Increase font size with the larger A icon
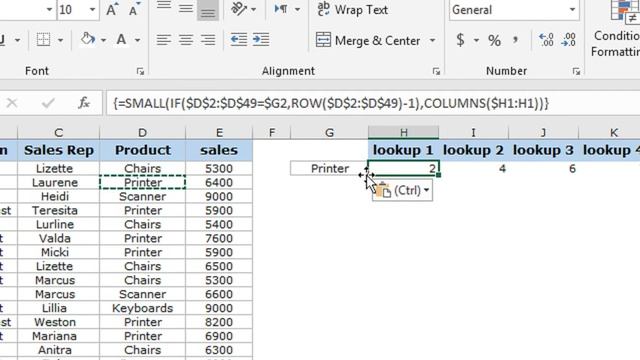This screenshot has height=360, width=640. [112, 9]
